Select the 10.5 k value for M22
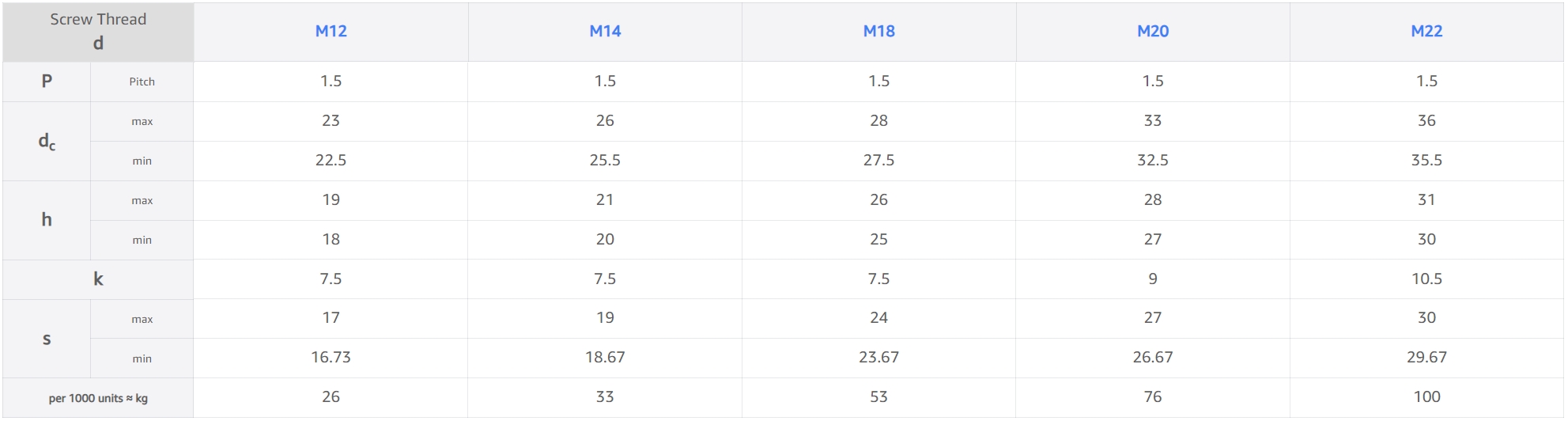This screenshot has height=421, width=1568. tap(1426, 279)
